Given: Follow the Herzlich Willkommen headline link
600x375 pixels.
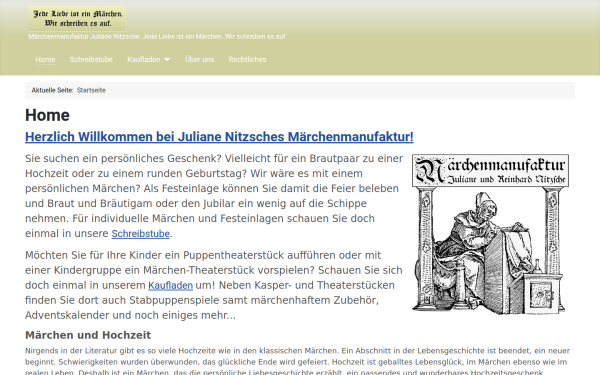Looking at the screenshot, I should click(x=219, y=137).
